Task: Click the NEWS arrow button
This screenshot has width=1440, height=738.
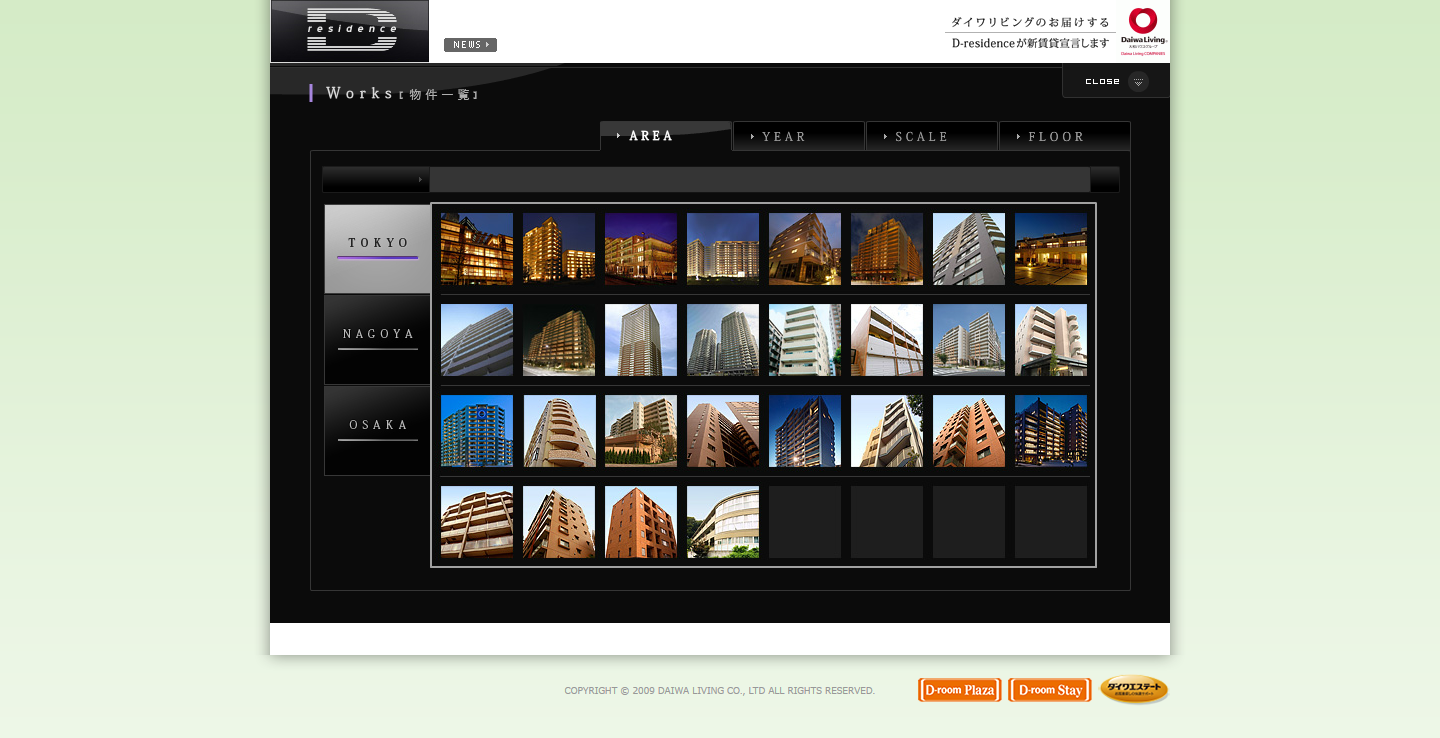Action: click(470, 45)
